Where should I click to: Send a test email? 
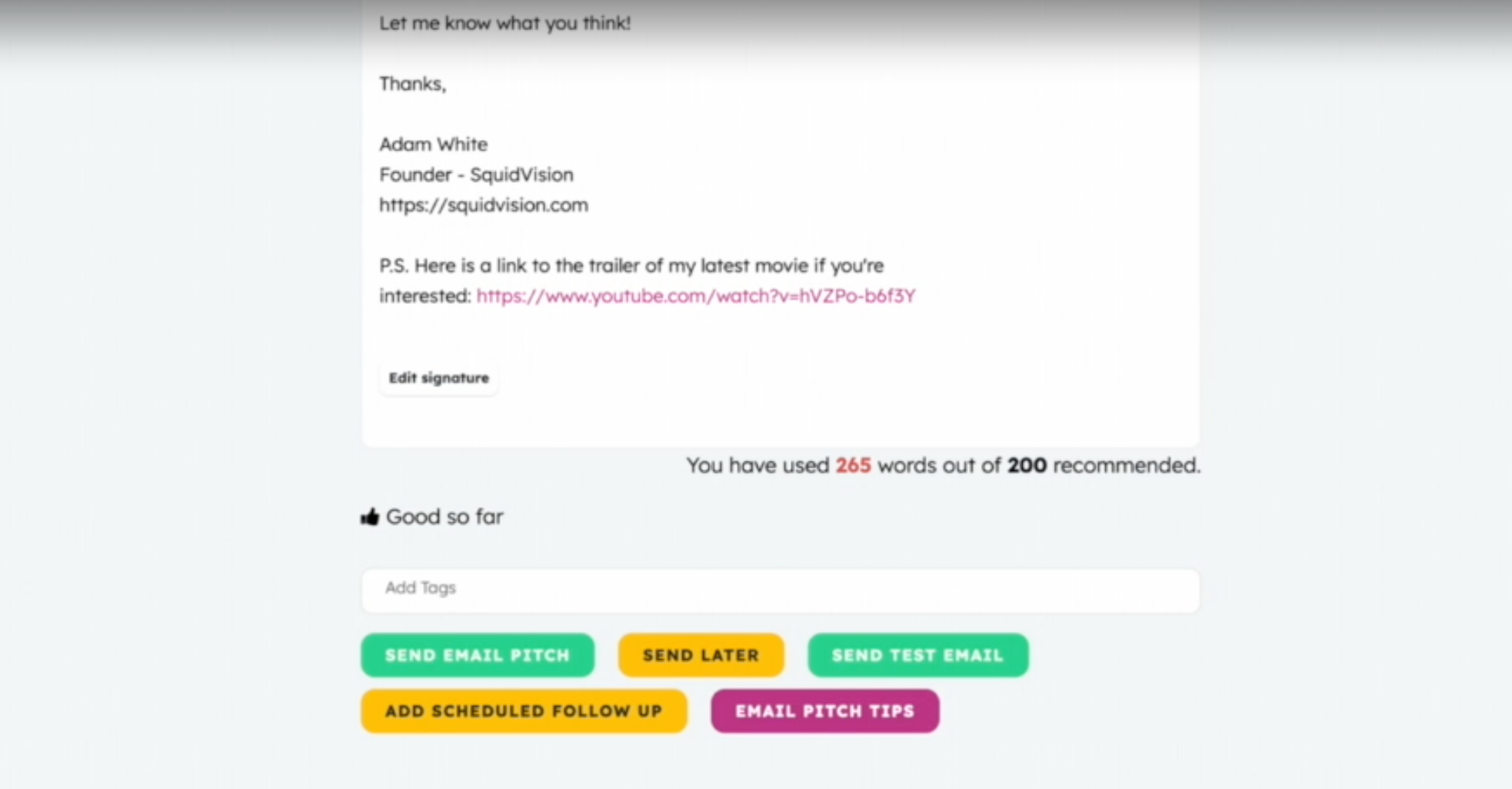(918, 655)
